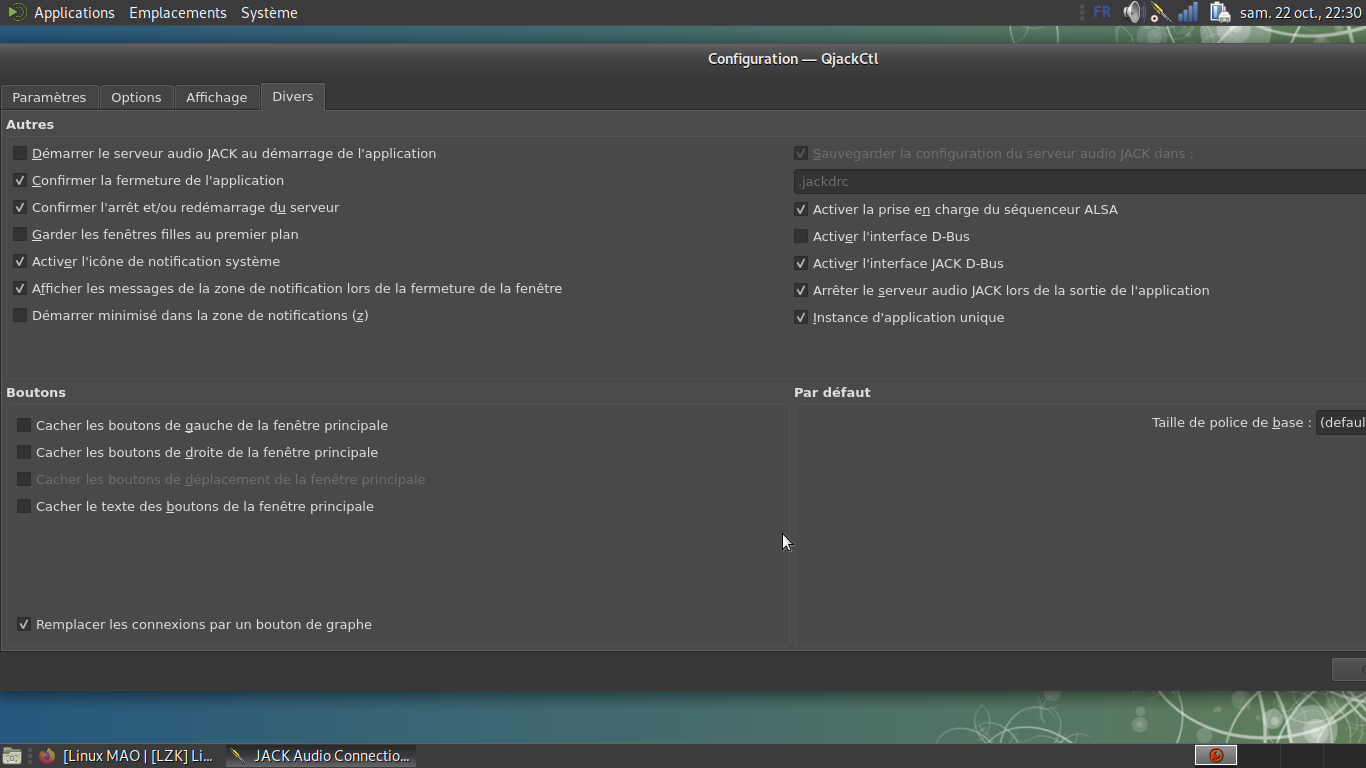Toggle Arrêter le serveur audio JACK lors de la sortie
The width and height of the screenshot is (1366, 768).
[x=801, y=290]
